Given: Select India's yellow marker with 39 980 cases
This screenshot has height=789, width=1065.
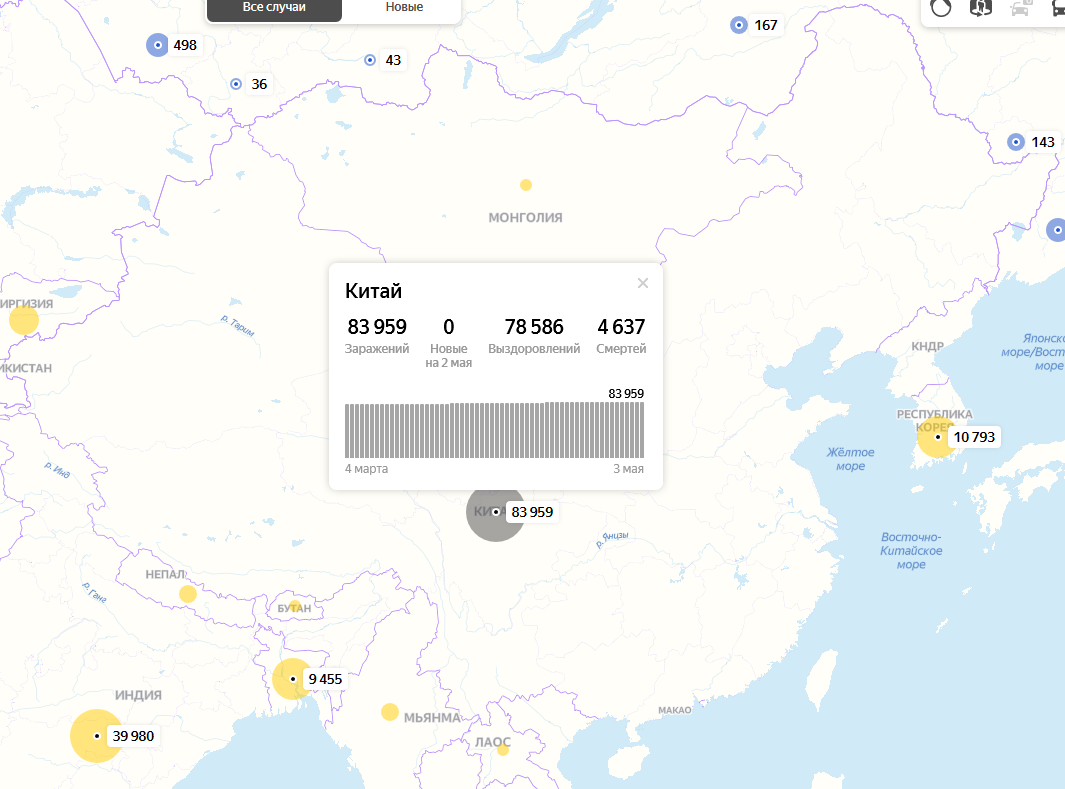Looking at the screenshot, I should (x=96, y=736).
